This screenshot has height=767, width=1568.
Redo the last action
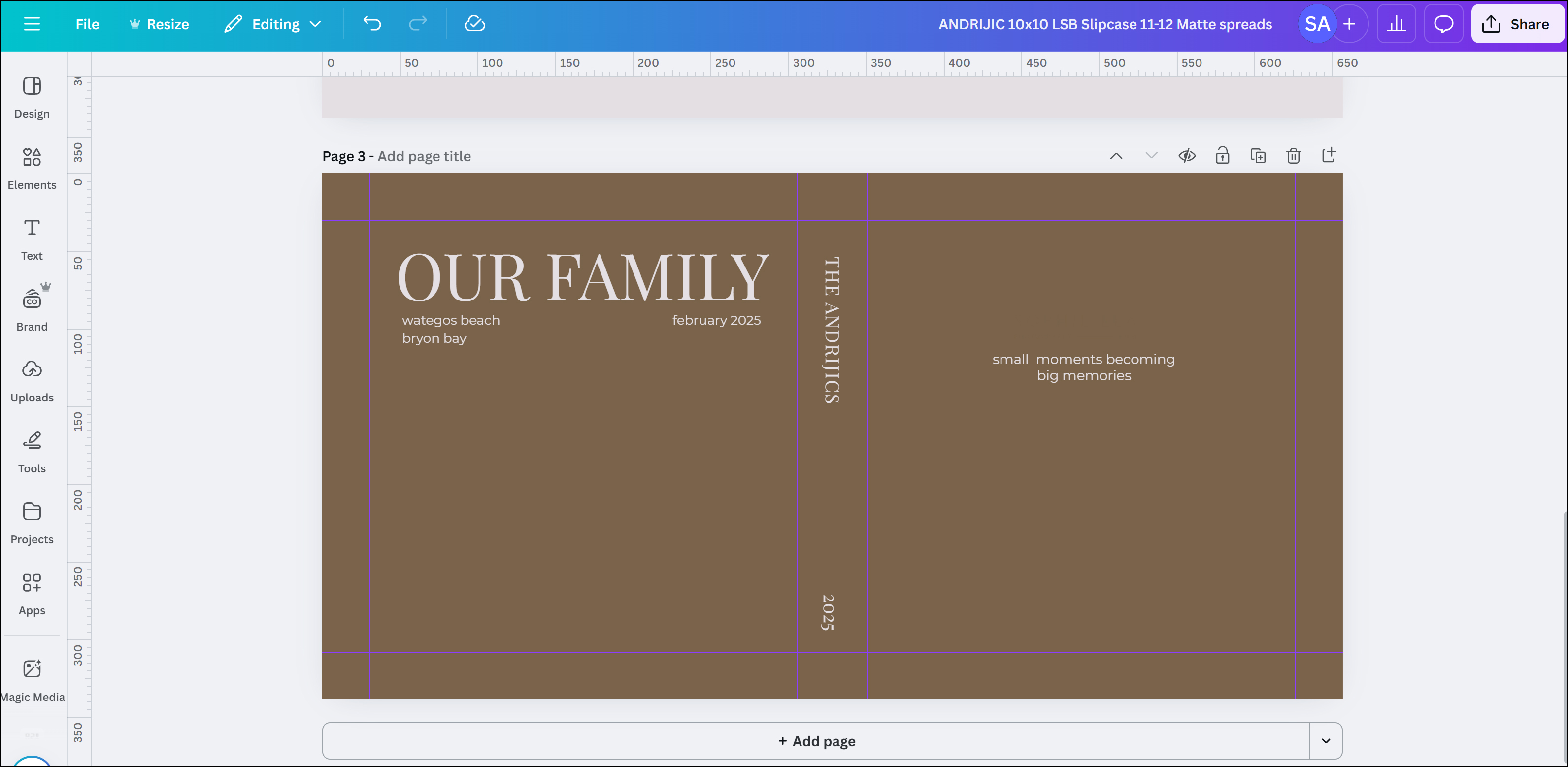pyautogui.click(x=418, y=24)
